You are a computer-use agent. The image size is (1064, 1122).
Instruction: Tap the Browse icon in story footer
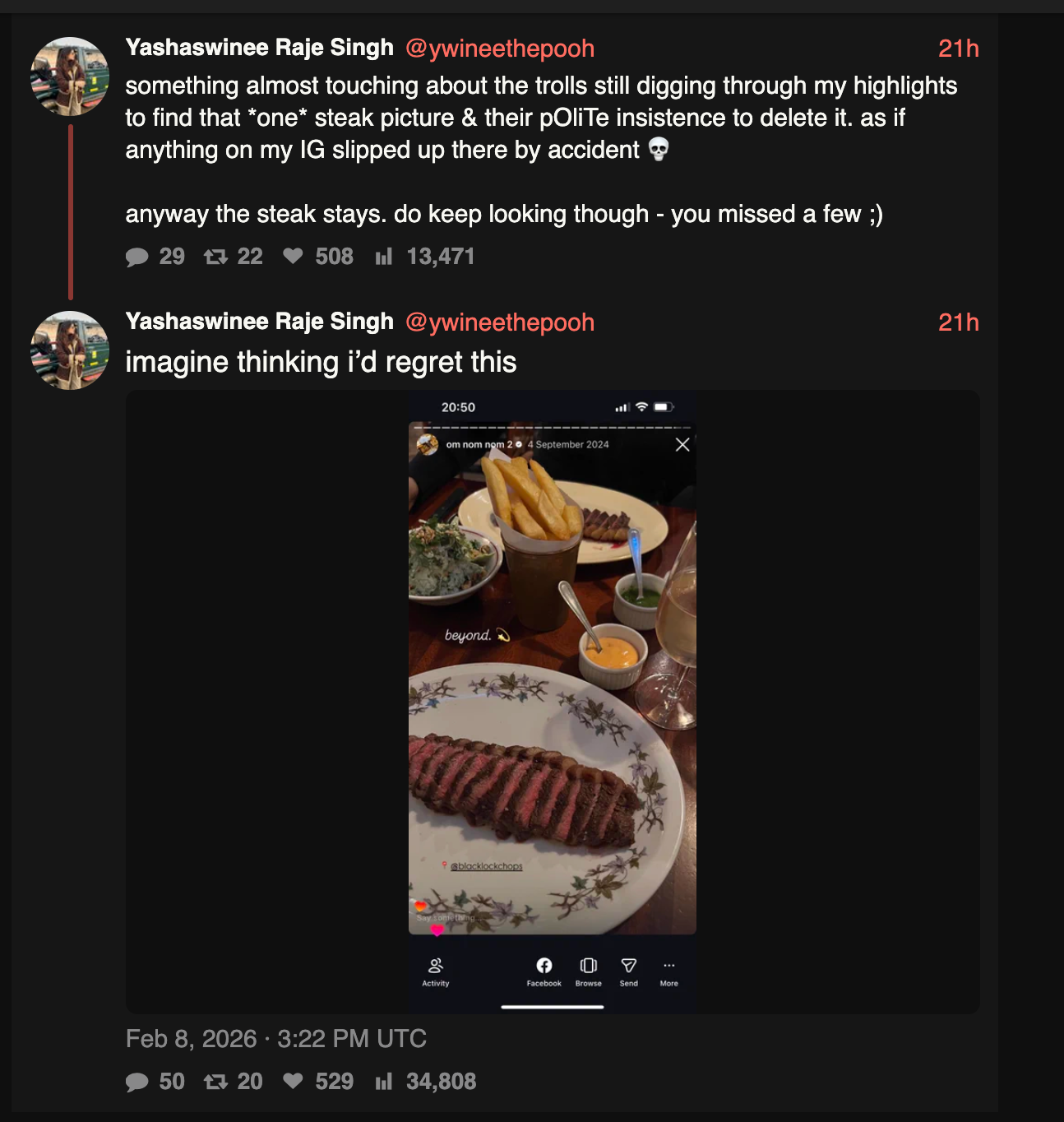pyautogui.click(x=589, y=966)
